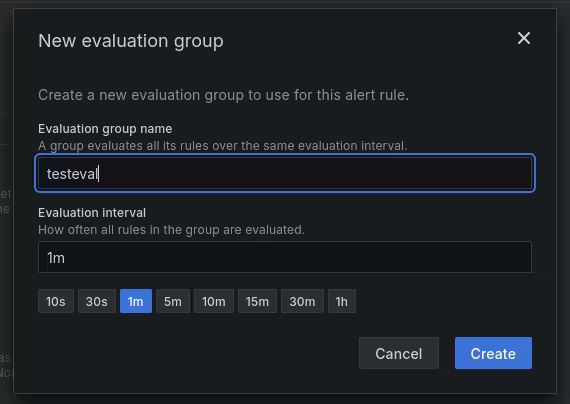
Task: Pick the 5m evaluation interval
Action: pos(173,301)
